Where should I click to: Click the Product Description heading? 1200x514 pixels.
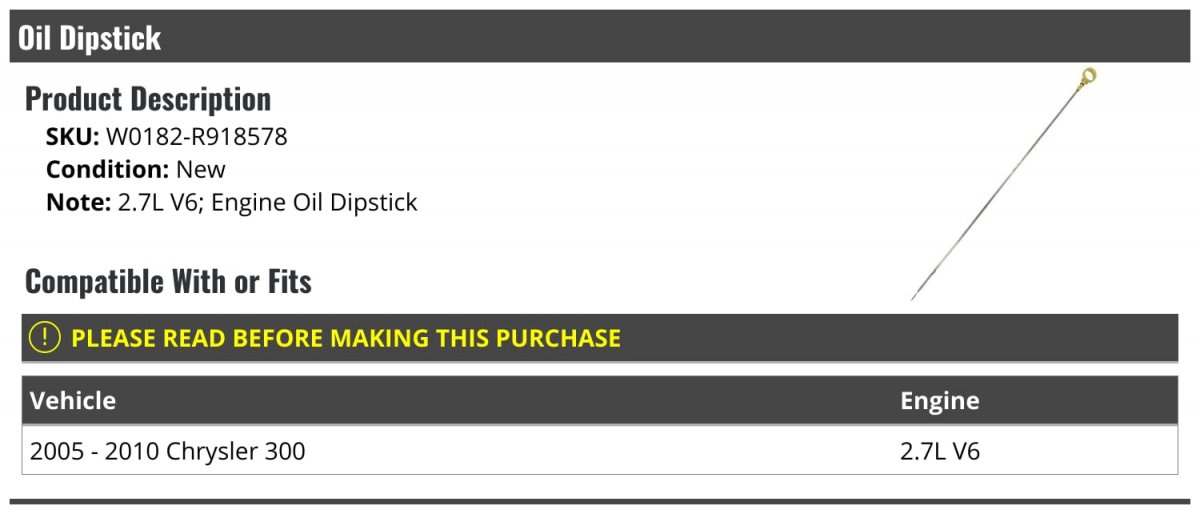tap(148, 99)
